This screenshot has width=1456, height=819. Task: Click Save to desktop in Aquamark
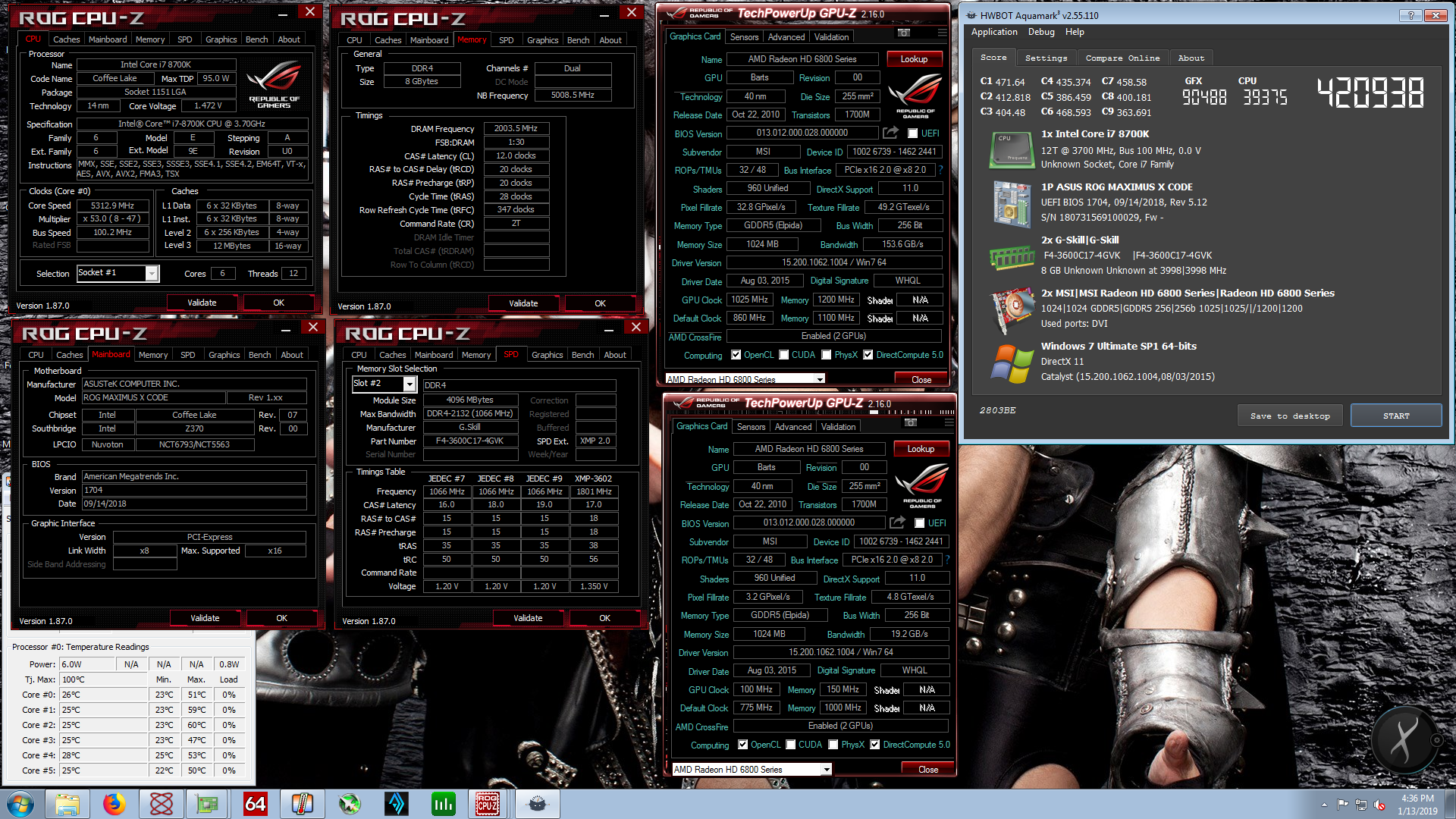1290,416
